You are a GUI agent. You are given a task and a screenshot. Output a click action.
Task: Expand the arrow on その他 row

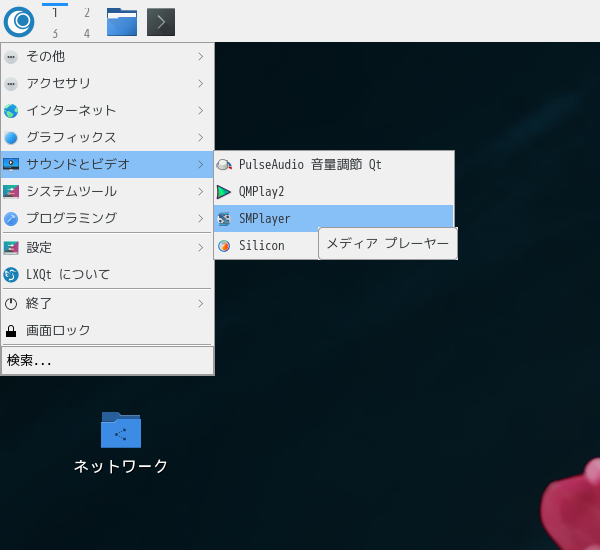coord(201,57)
